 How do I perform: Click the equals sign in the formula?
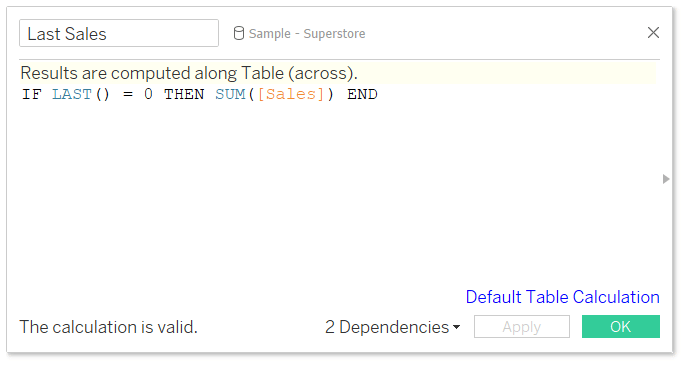pos(128,94)
